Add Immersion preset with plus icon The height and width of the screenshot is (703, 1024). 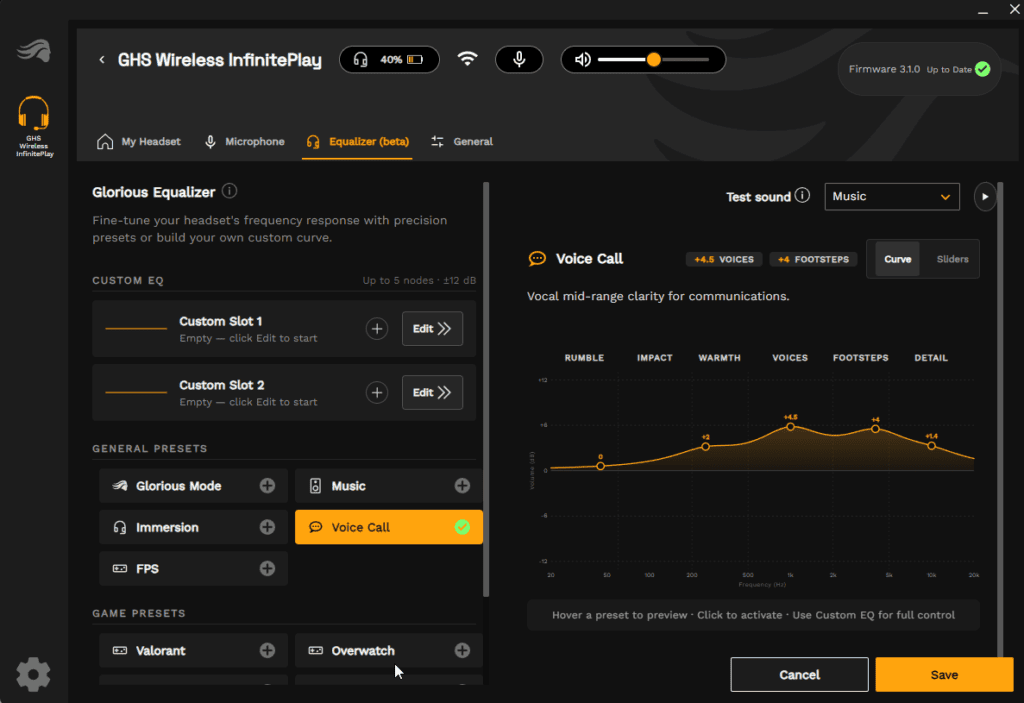coord(267,527)
